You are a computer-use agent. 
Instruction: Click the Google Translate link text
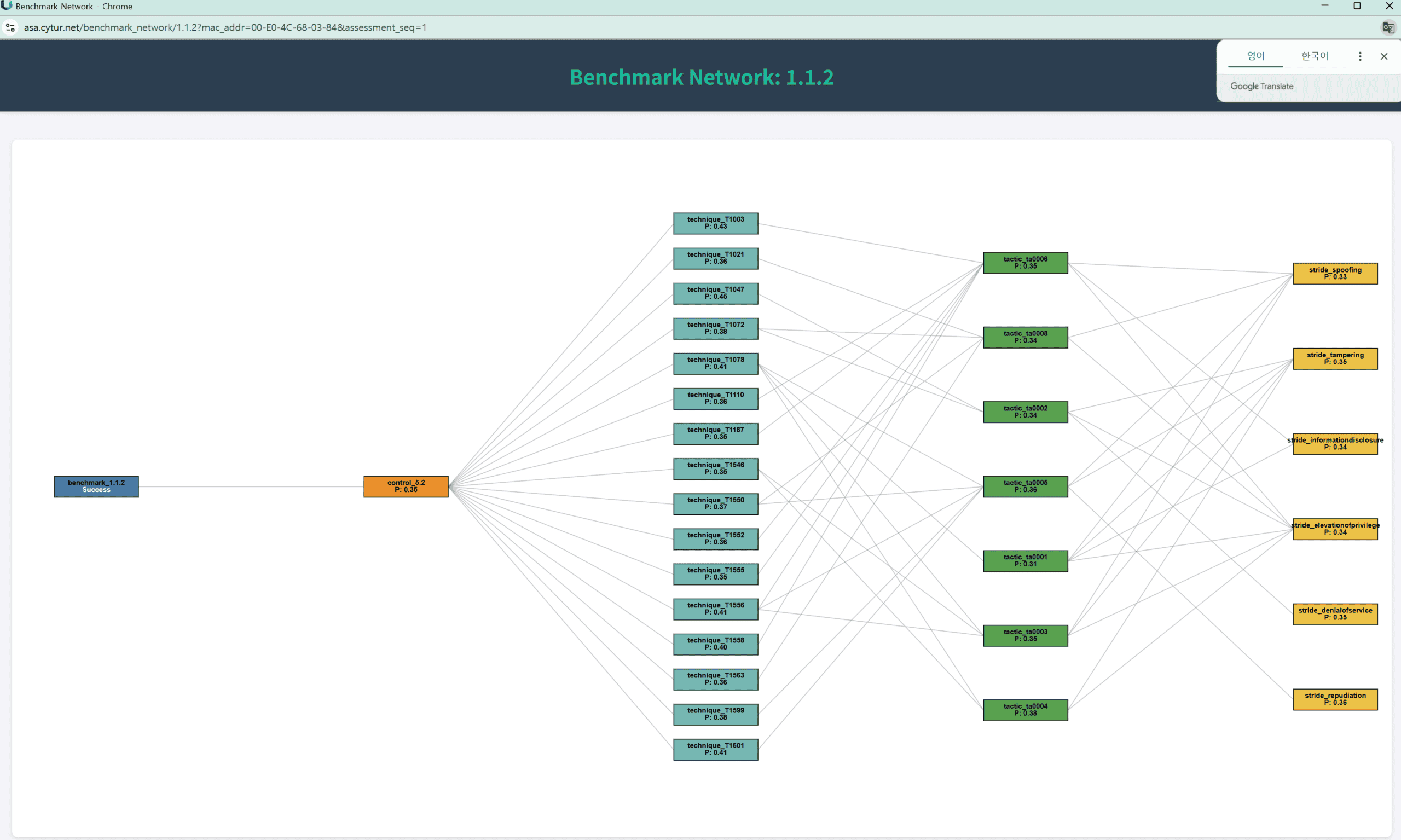click(1262, 85)
